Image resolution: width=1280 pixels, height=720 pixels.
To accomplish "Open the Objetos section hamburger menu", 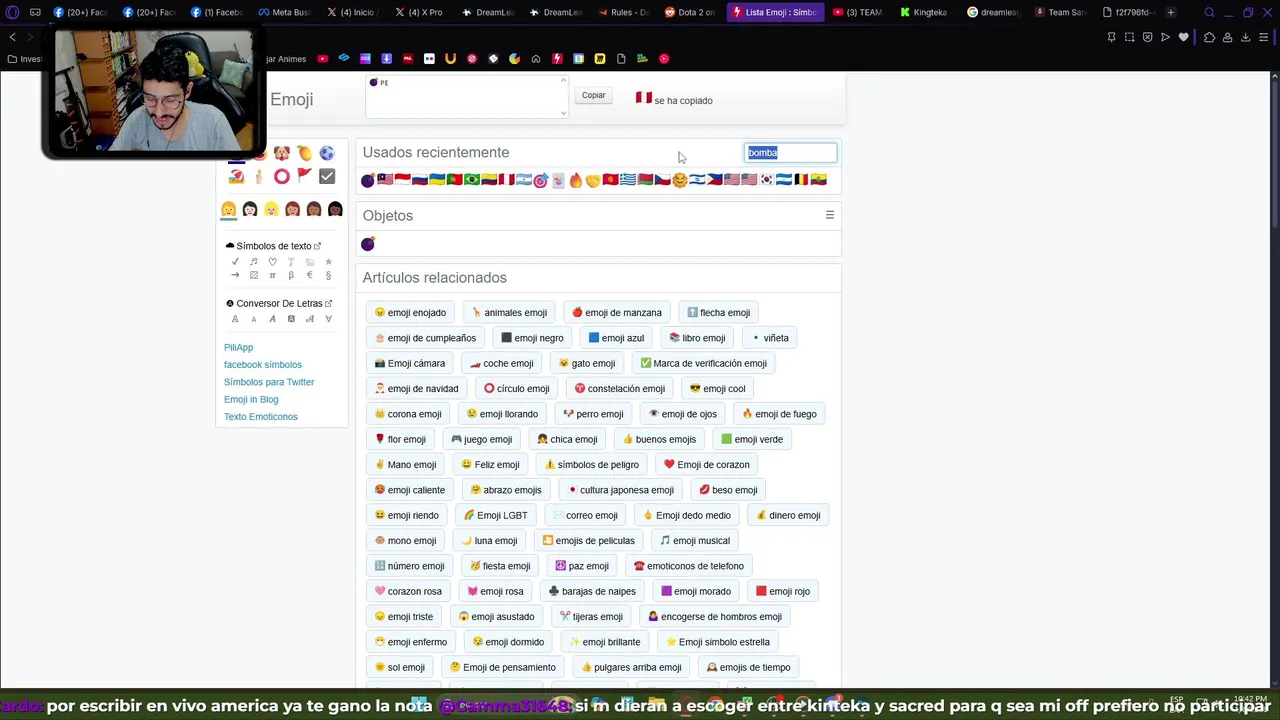I will (x=829, y=215).
